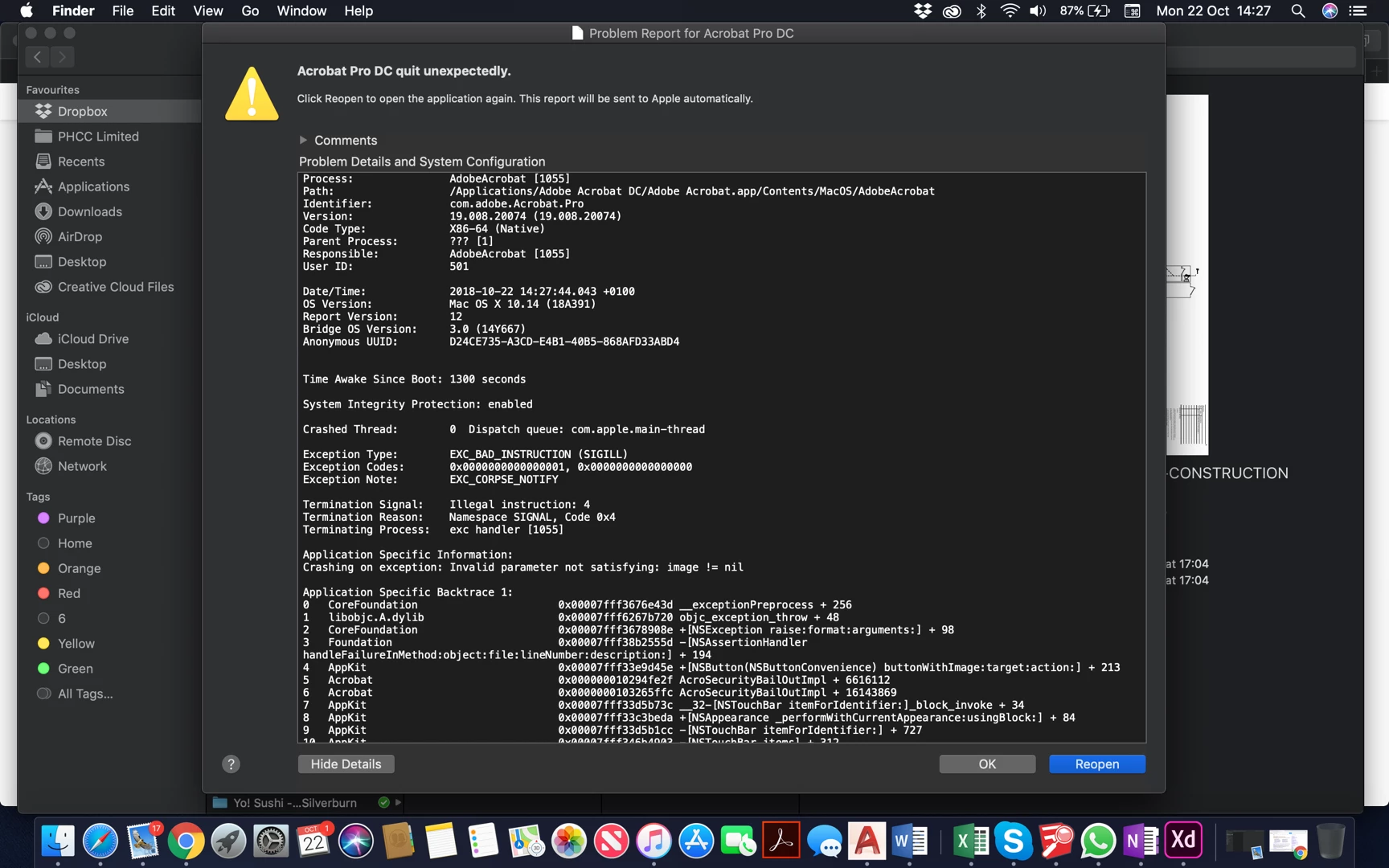Open System Preferences from the Dock
1389x868 pixels.
coord(271,841)
